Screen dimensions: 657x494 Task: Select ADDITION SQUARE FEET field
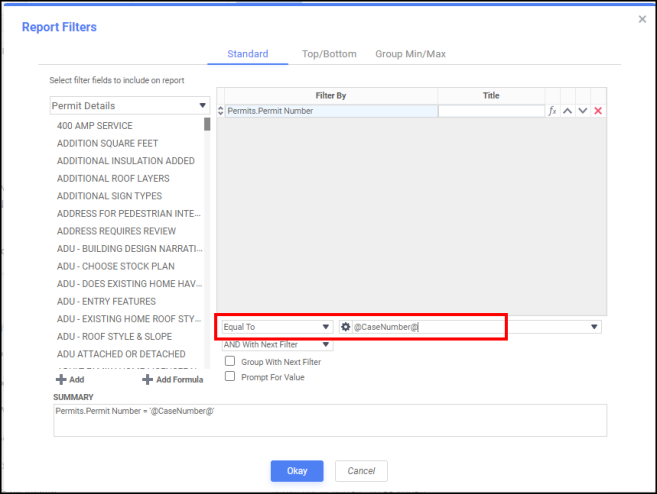[x=108, y=143]
